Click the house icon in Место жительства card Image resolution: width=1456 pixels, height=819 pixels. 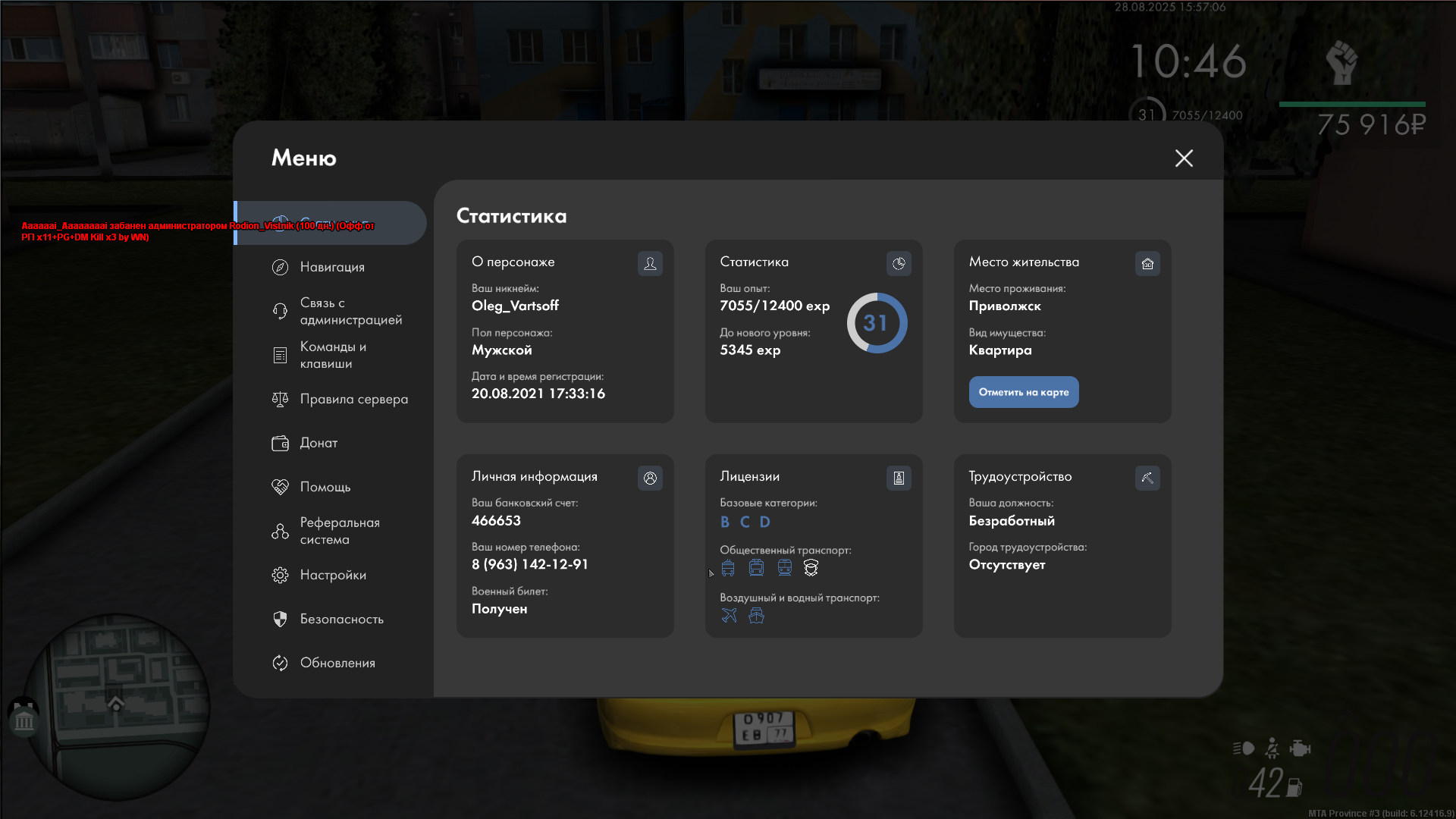[x=1147, y=264]
